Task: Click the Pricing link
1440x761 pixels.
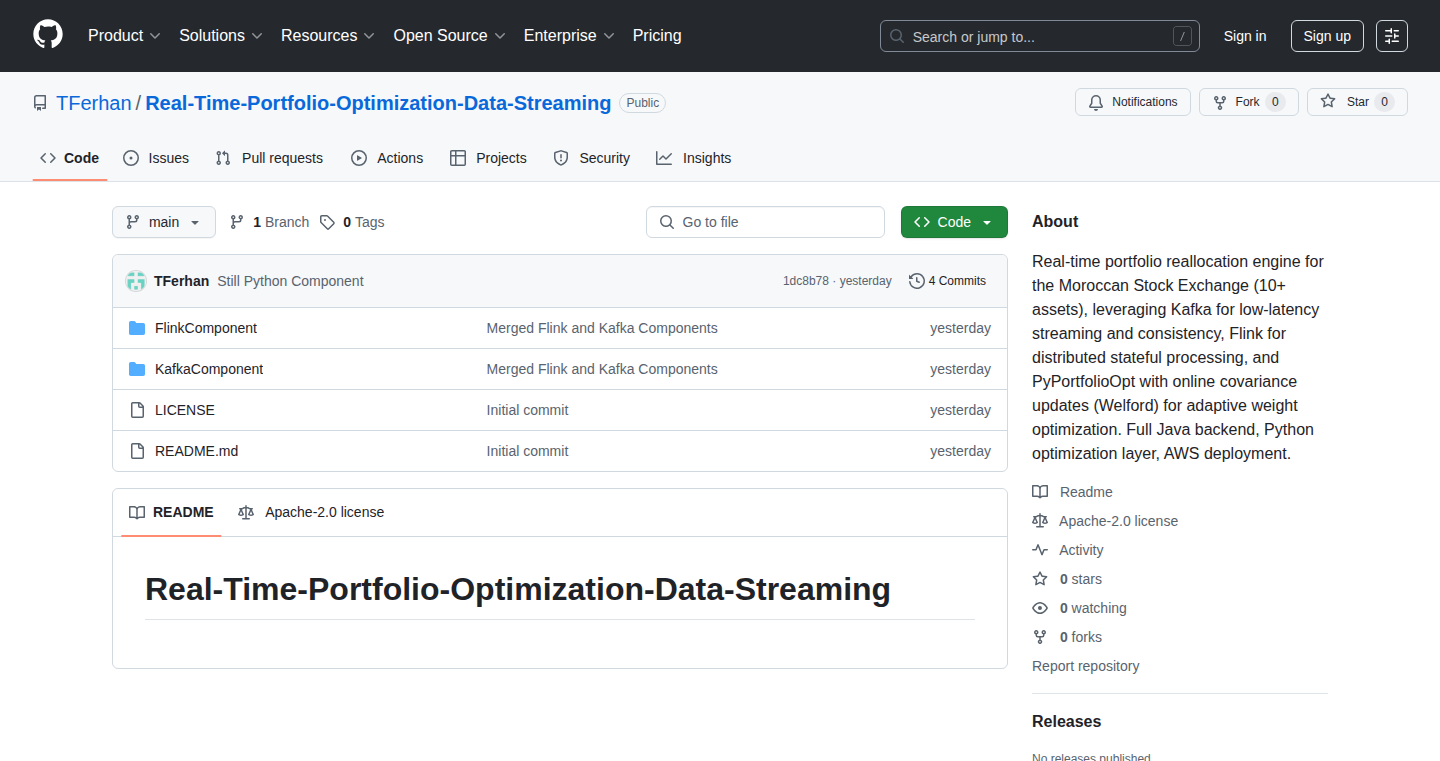Action: [657, 35]
